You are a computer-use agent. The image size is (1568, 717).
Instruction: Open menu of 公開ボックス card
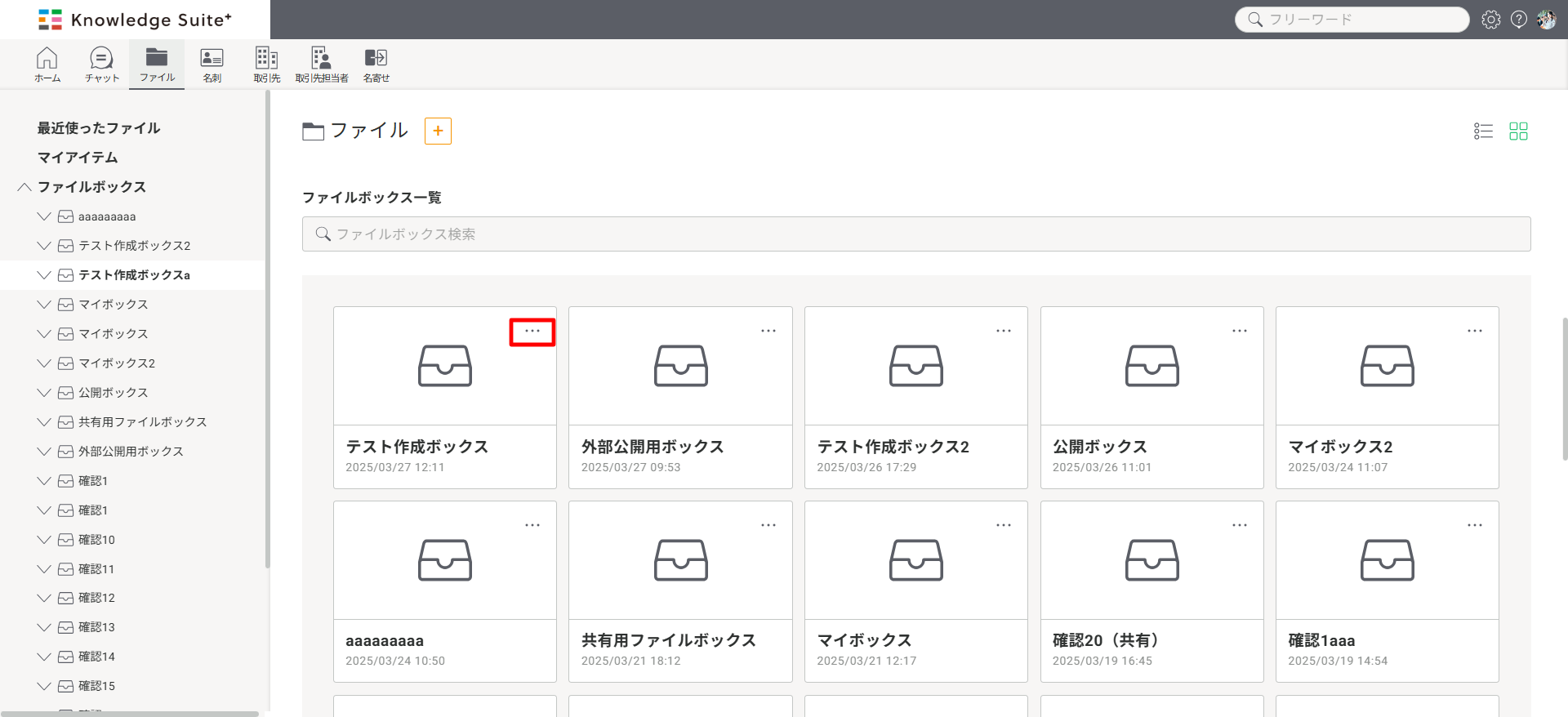click(1240, 331)
